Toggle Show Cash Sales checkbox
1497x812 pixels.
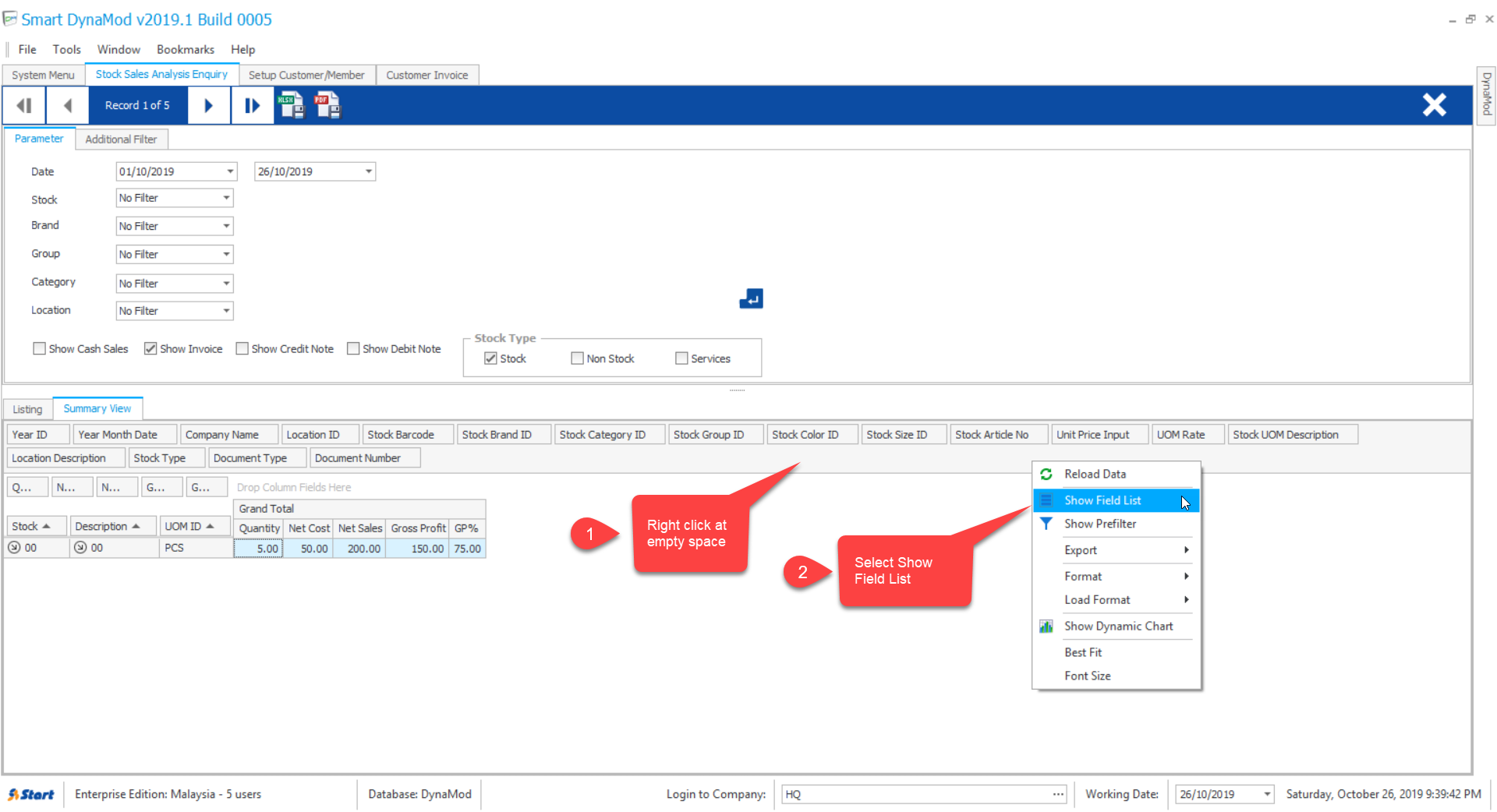click(x=39, y=348)
